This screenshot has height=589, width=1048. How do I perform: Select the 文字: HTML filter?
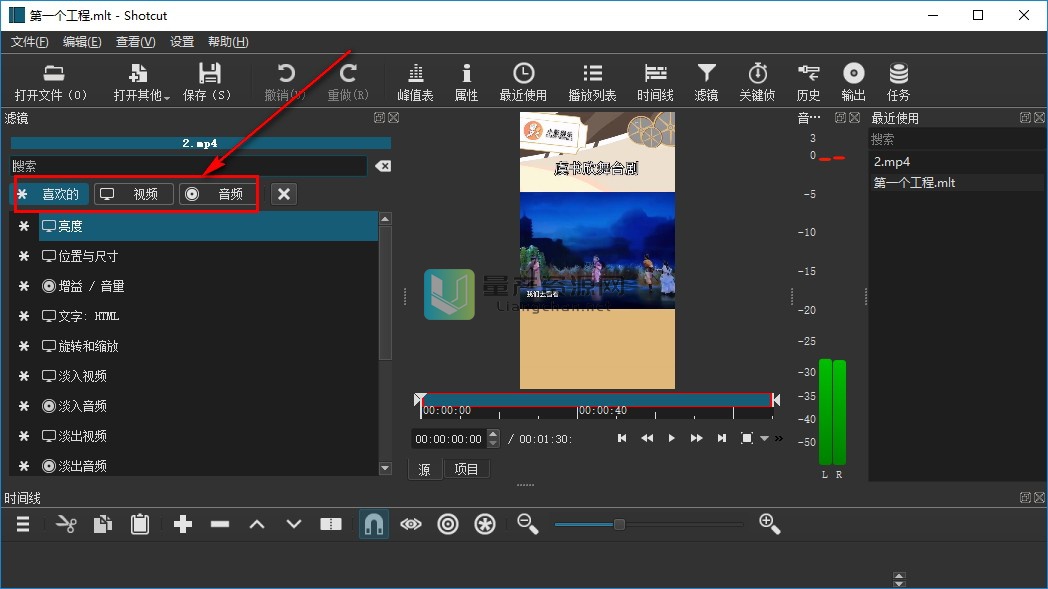[208, 316]
